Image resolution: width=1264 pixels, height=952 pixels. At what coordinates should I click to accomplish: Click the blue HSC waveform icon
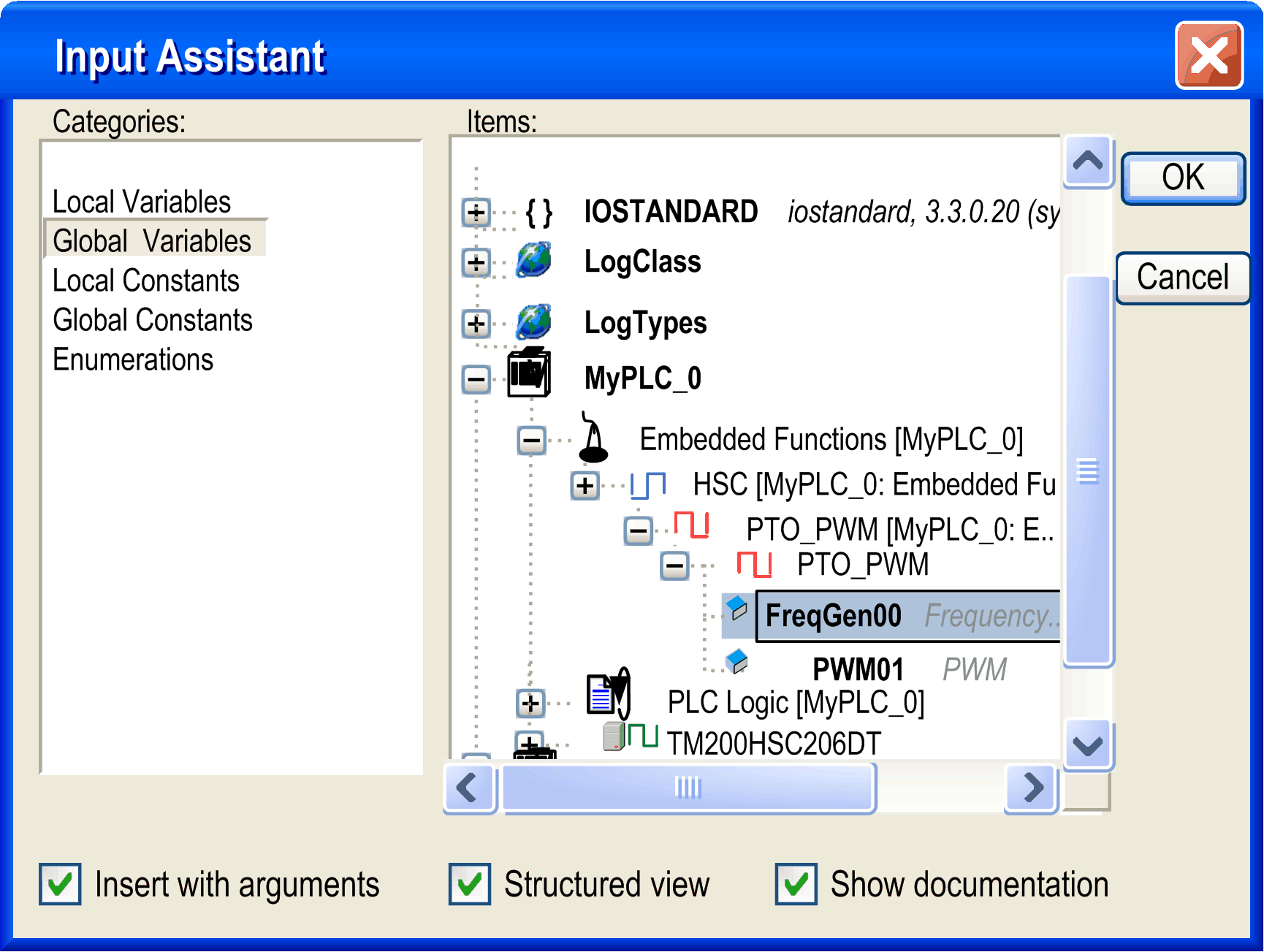647,484
